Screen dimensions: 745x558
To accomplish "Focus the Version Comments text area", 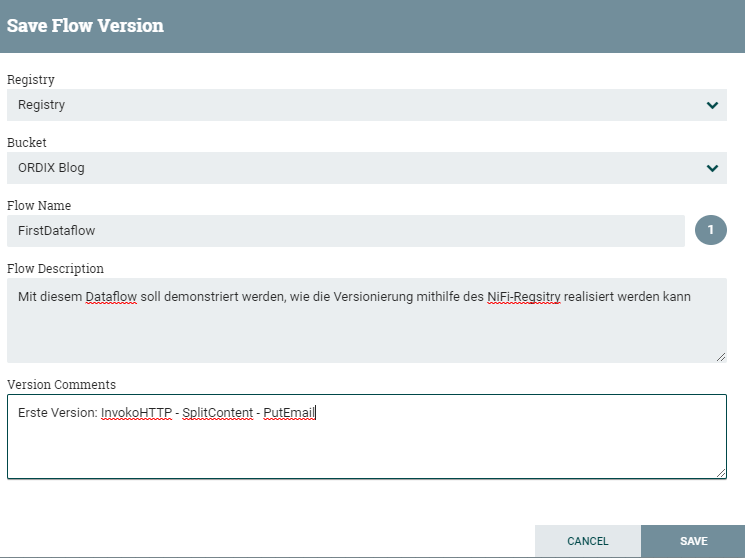I will [x=366, y=436].
